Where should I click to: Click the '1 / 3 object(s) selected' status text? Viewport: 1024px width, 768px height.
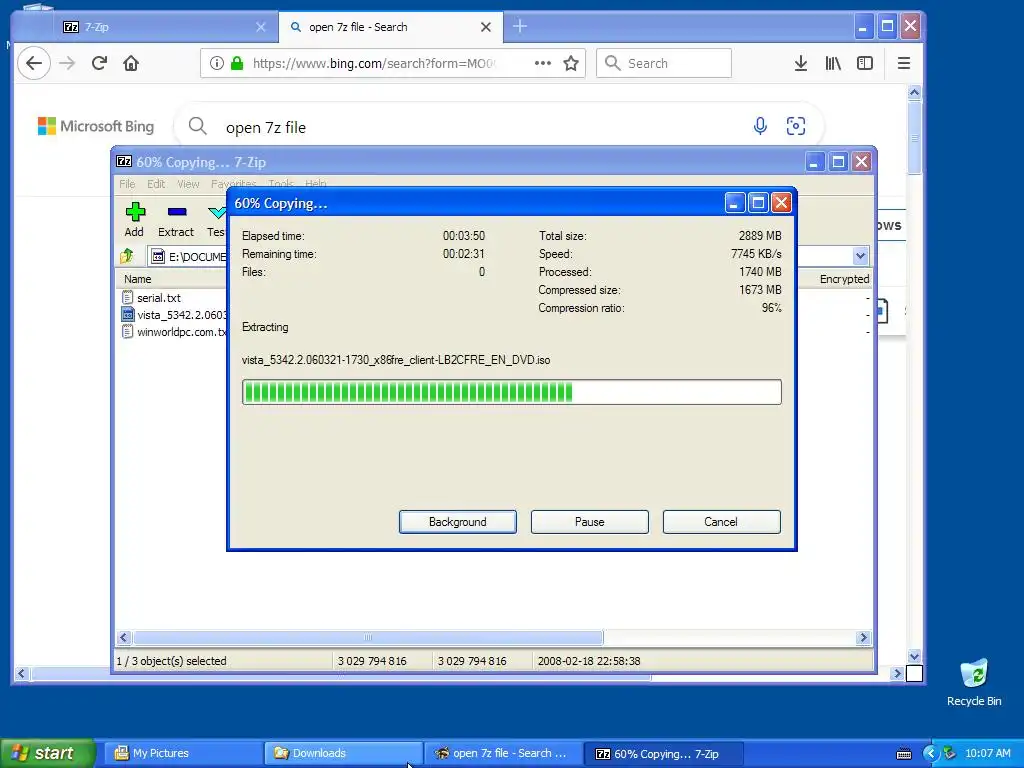172,661
